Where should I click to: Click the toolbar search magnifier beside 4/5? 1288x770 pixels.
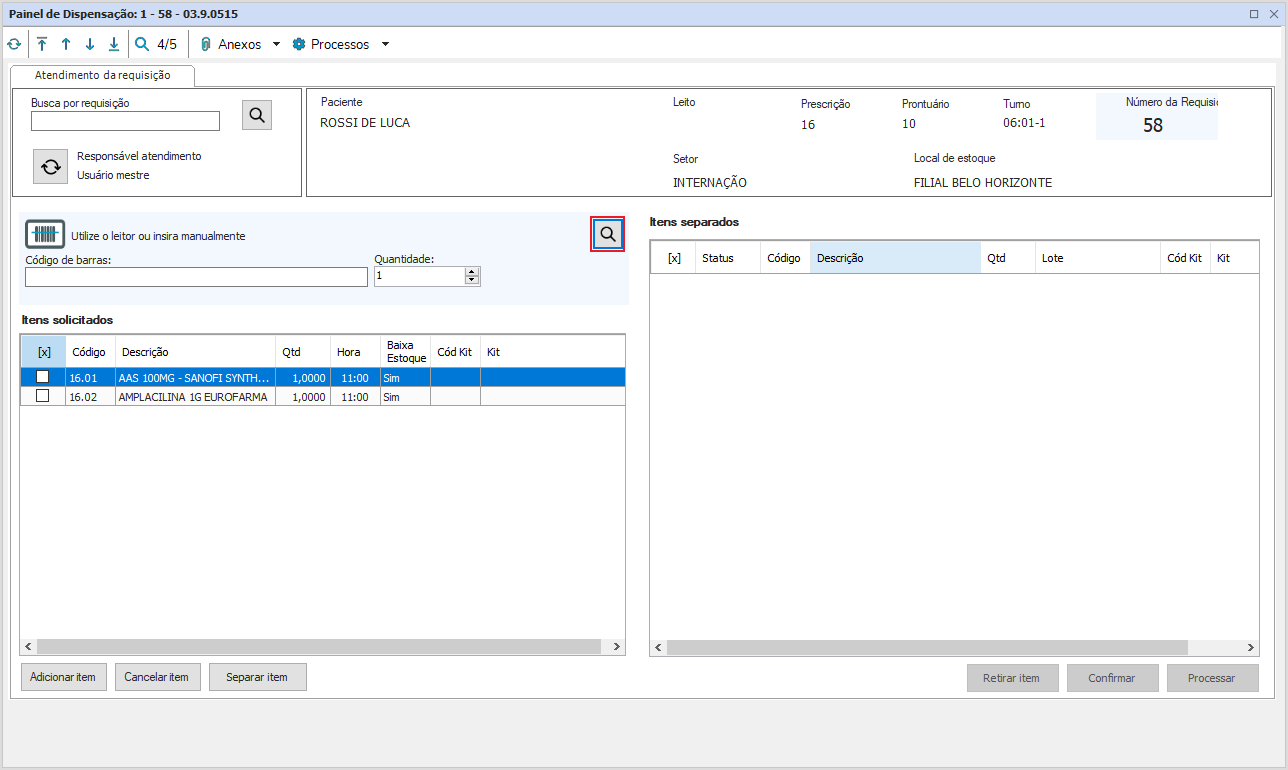tap(142, 44)
